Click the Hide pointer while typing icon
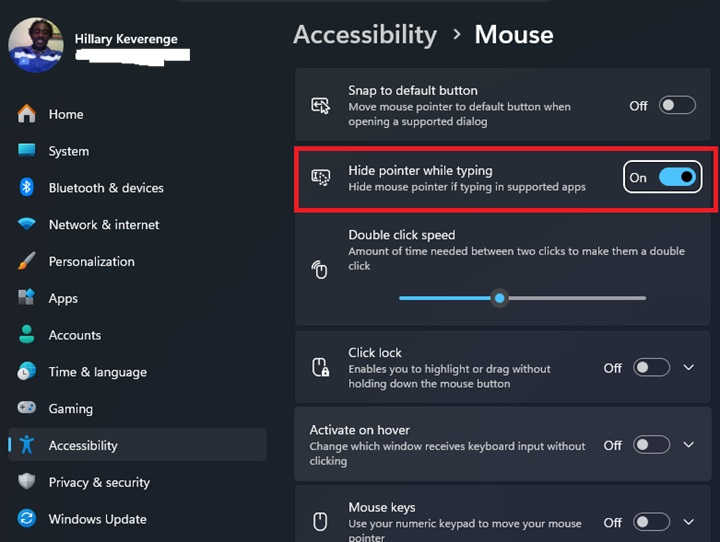The height and width of the screenshot is (542, 720). [321, 177]
